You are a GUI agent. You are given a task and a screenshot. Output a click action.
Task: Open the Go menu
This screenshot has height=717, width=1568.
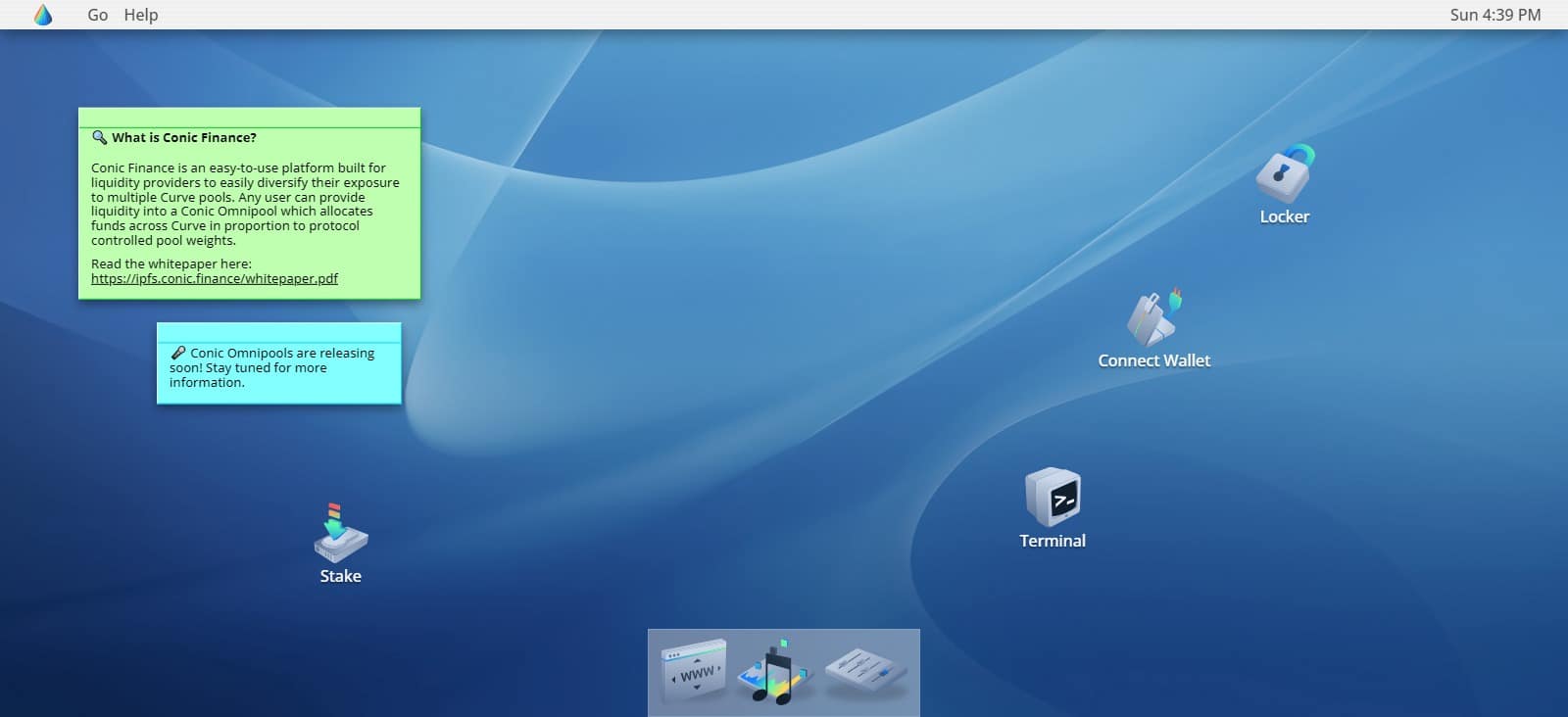[x=98, y=15]
